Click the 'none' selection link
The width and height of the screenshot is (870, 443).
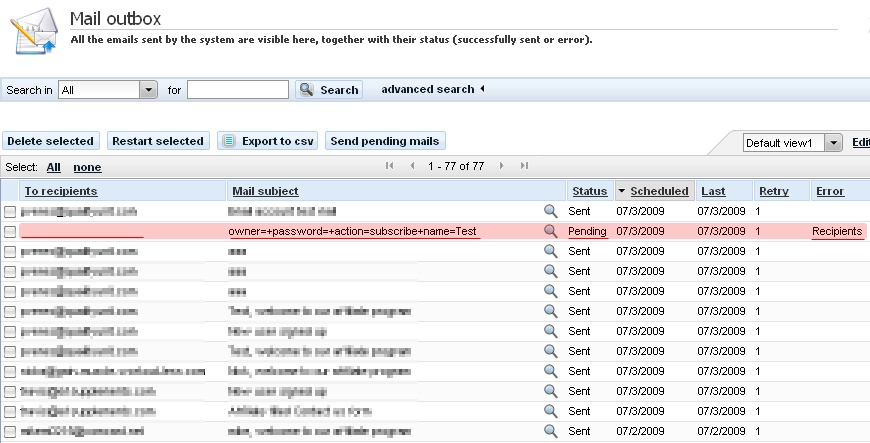coord(87,167)
